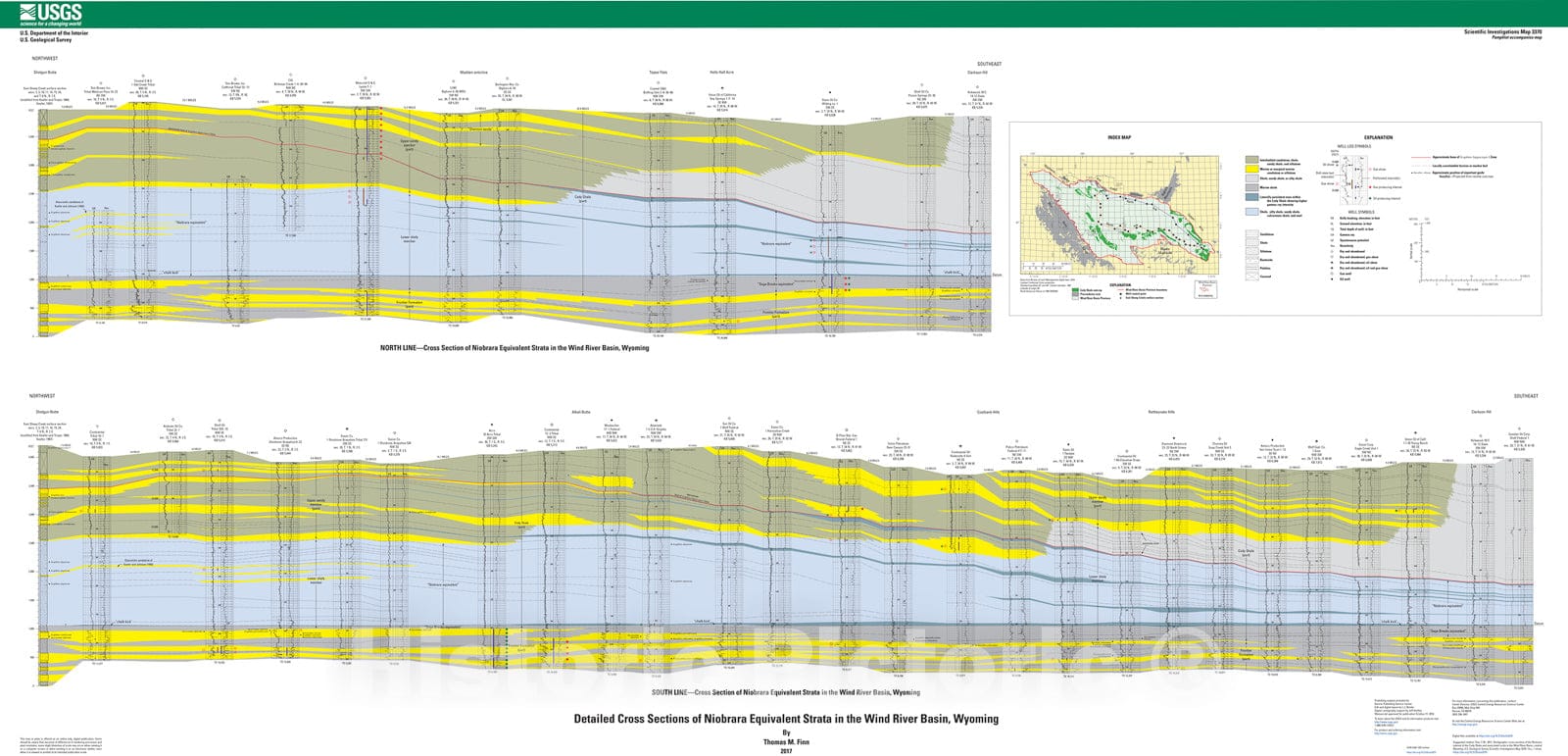1568x756 pixels.
Task: Click the sandstone lithology pattern box
Action: (x=1252, y=234)
